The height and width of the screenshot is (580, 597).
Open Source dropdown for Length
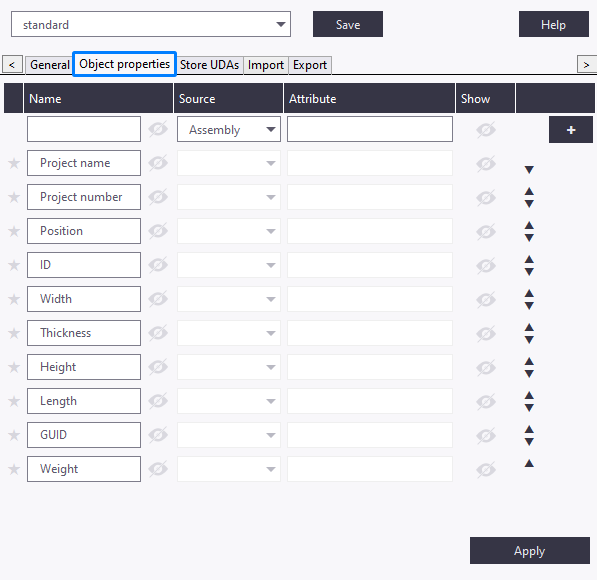229,401
